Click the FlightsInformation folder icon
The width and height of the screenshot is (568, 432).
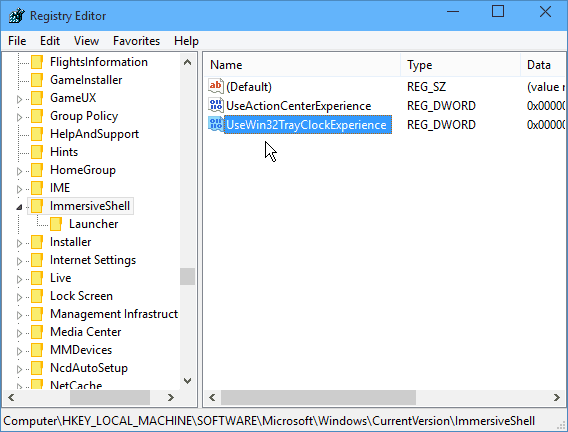(x=37, y=62)
